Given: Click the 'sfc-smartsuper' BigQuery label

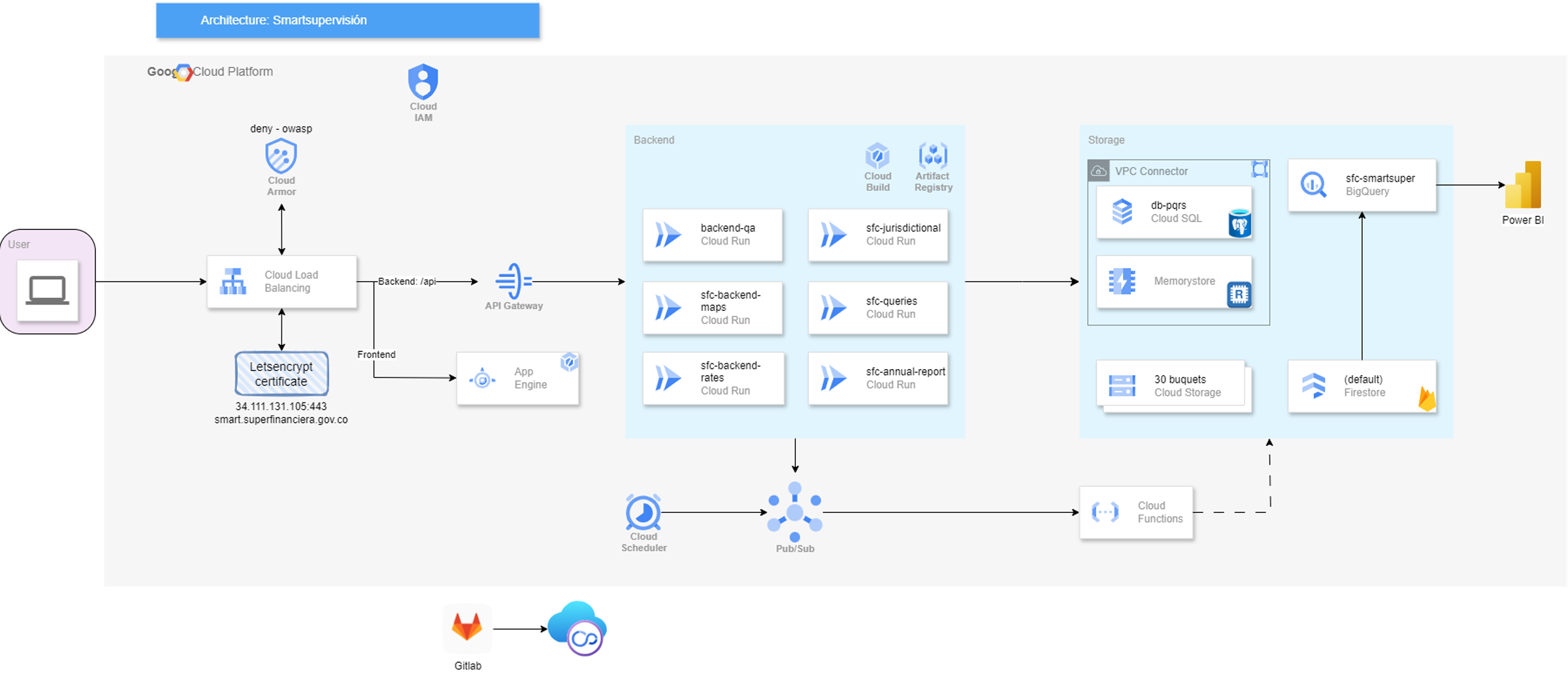Looking at the screenshot, I should 1380,178.
